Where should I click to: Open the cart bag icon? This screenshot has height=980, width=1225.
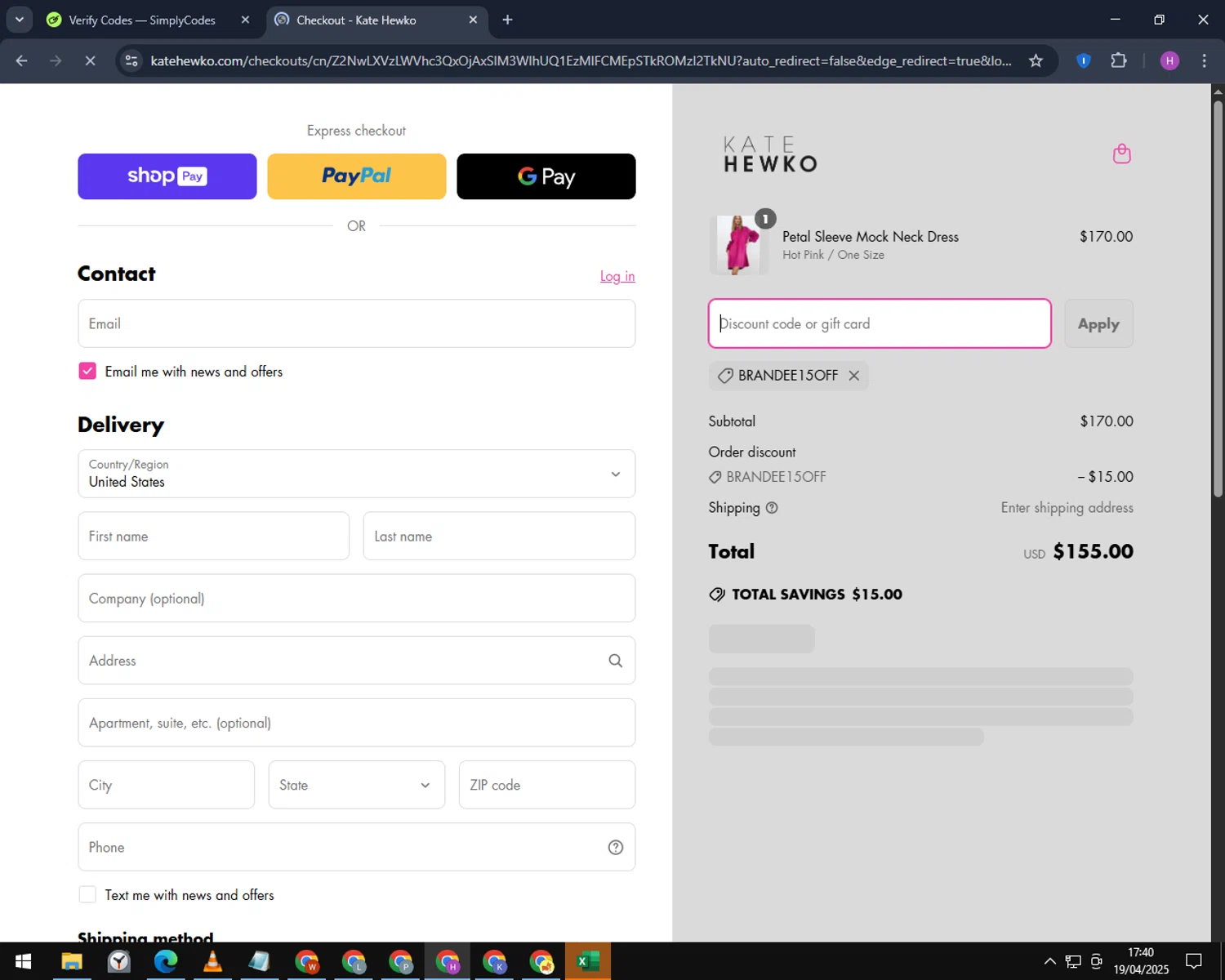coord(1122,154)
